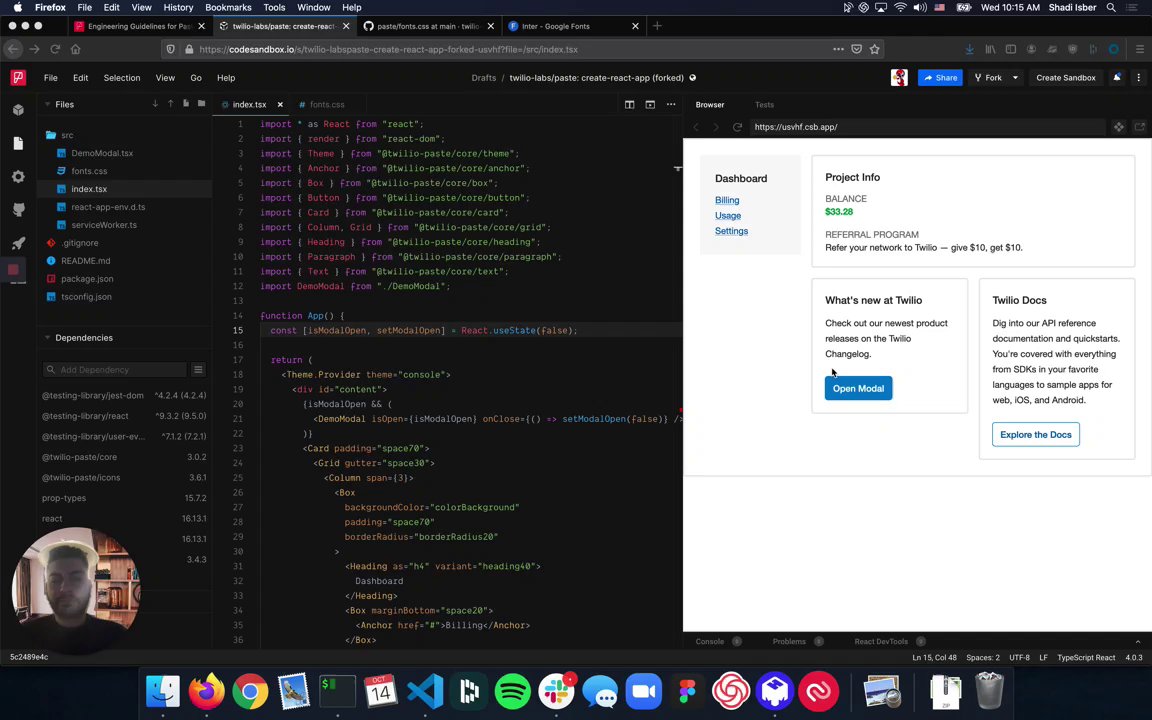Click the user avatar next to Share
The width and height of the screenshot is (1152, 720).
pos(899,77)
